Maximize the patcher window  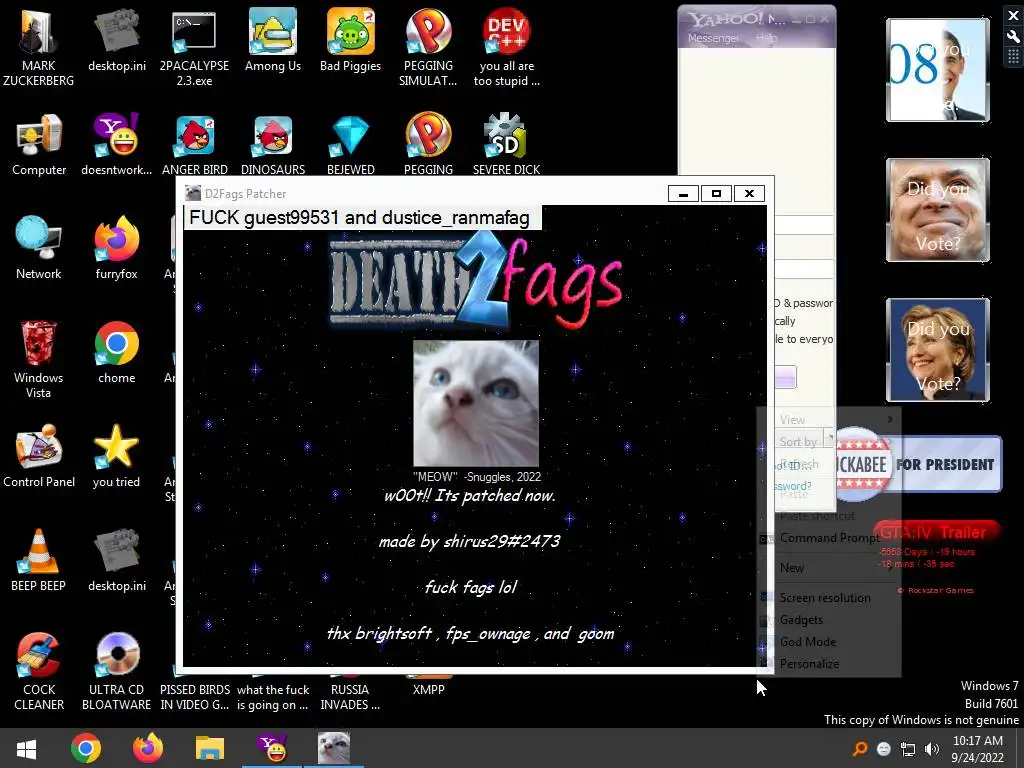[716, 193]
